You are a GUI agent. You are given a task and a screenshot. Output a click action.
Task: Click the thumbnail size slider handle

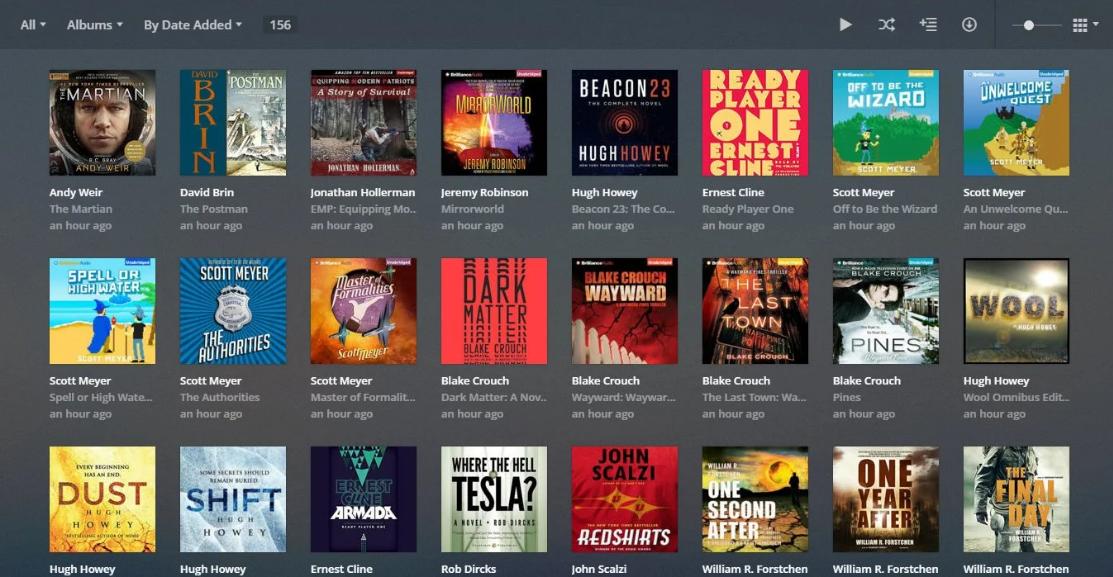1029,25
